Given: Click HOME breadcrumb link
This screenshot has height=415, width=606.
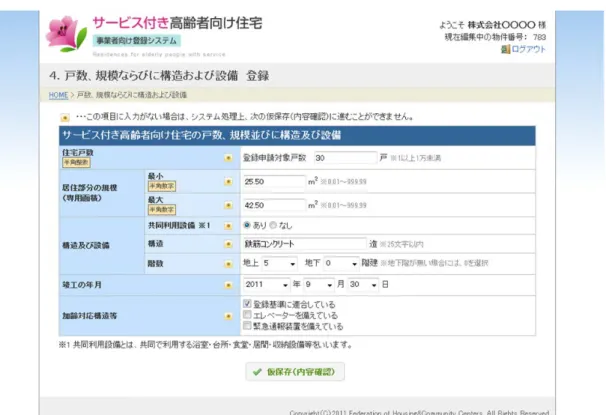Looking at the screenshot, I should click(58, 95).
